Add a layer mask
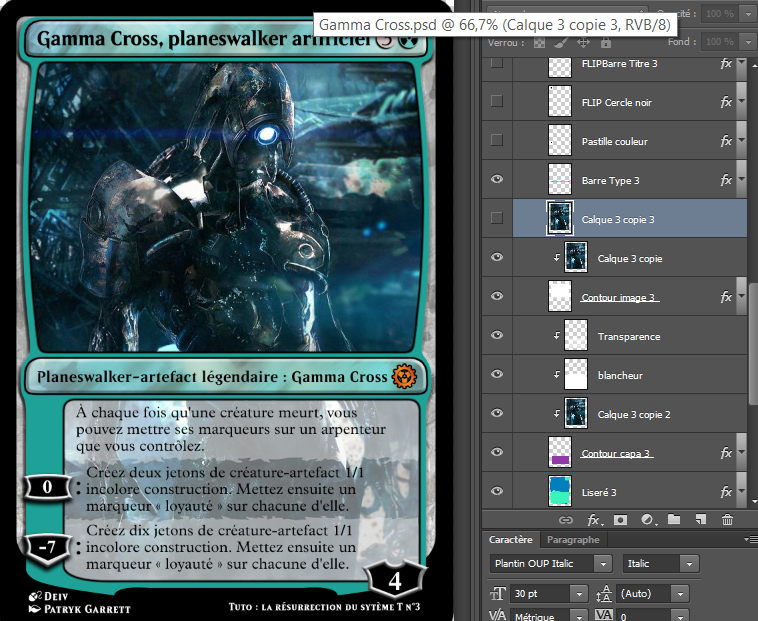758x621 pixels. 620,520
